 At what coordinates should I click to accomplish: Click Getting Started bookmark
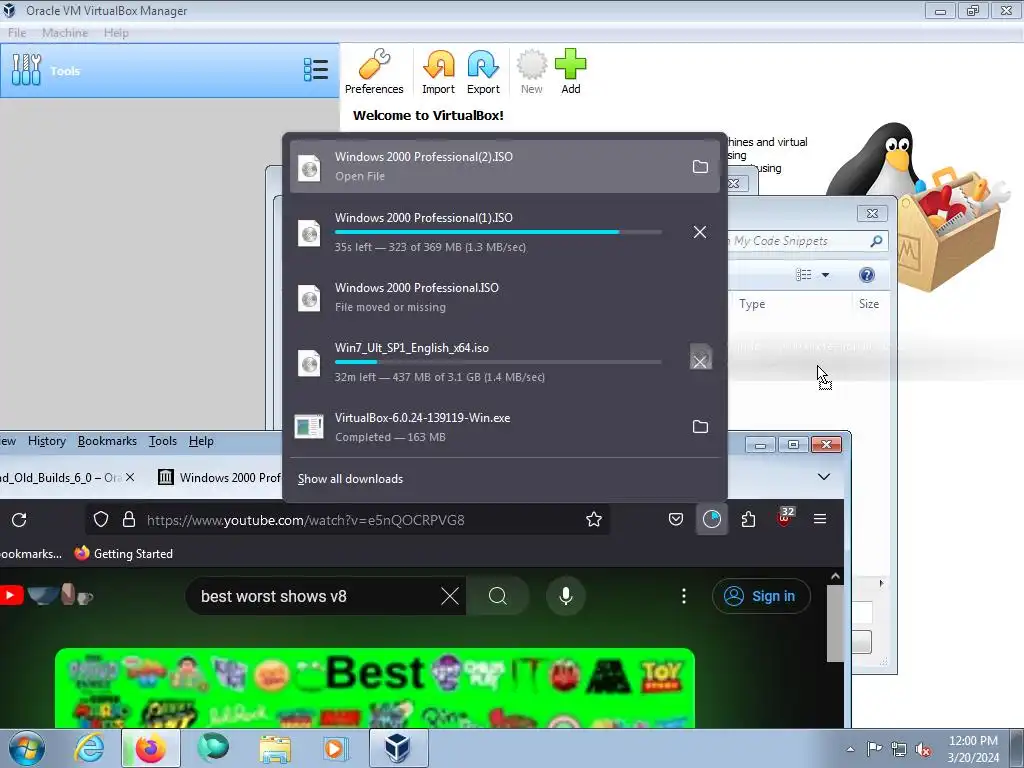coord(123,554)
